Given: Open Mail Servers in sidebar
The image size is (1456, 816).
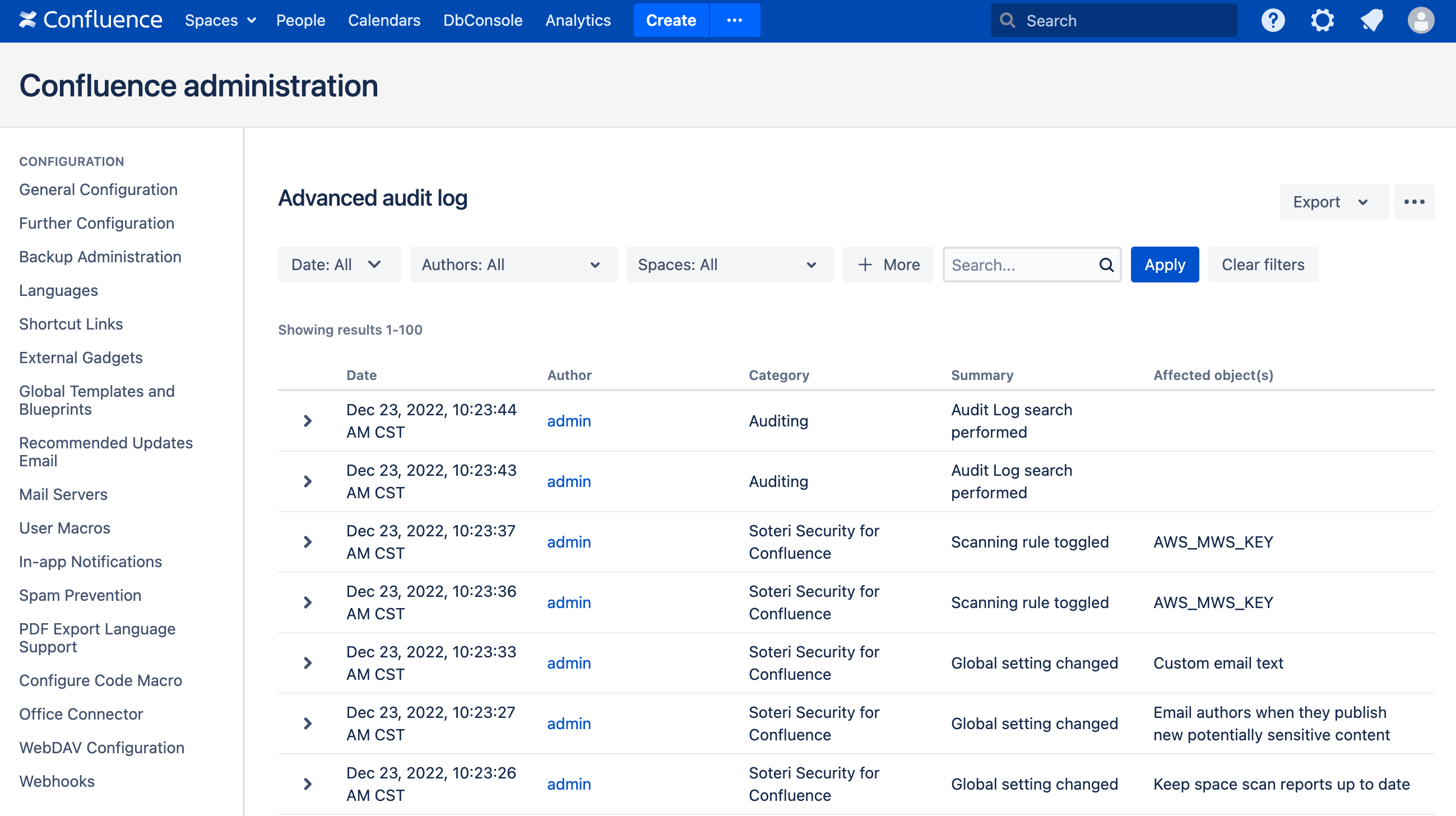Looking at the screenshot, I should click(x=63, y=494).
